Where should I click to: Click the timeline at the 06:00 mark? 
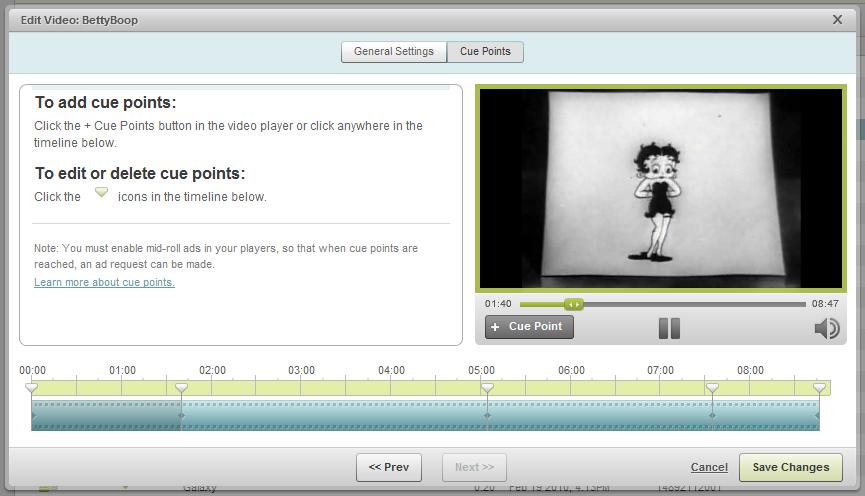[571, 387]
